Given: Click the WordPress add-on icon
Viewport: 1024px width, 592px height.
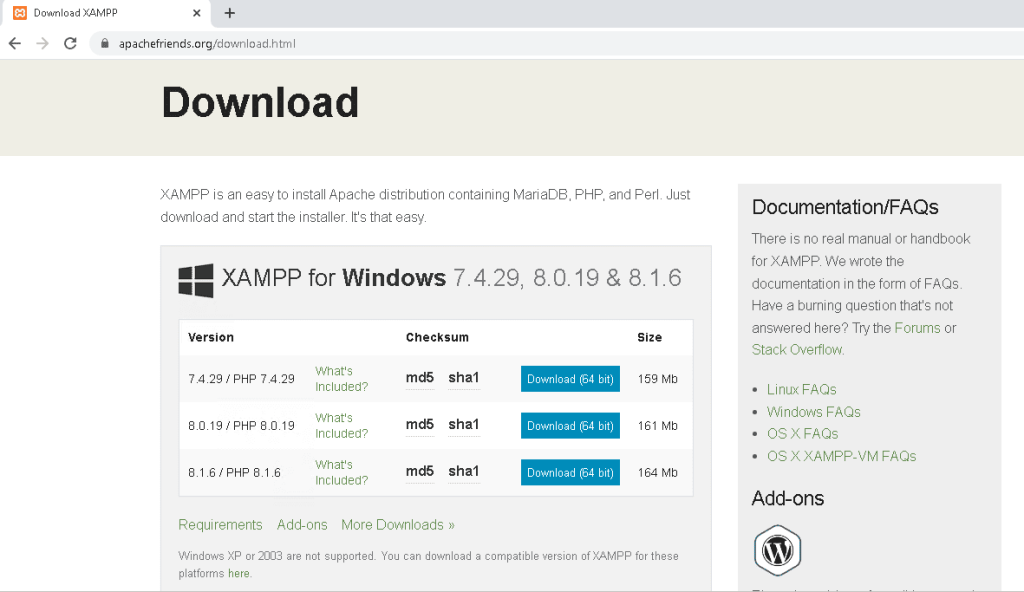Looking at the screenshot, I should (777, 550).
